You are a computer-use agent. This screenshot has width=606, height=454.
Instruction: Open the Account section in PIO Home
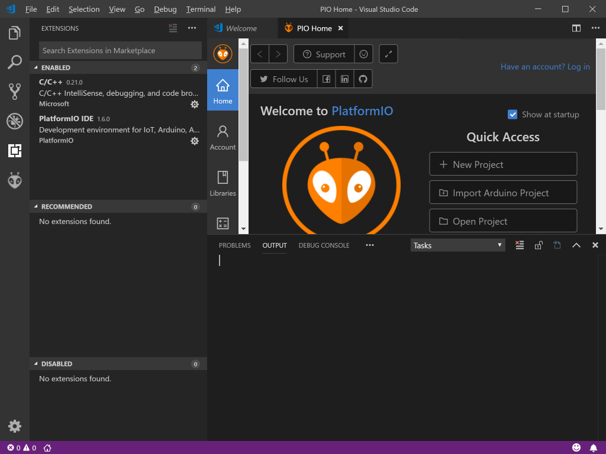[223, 137]
